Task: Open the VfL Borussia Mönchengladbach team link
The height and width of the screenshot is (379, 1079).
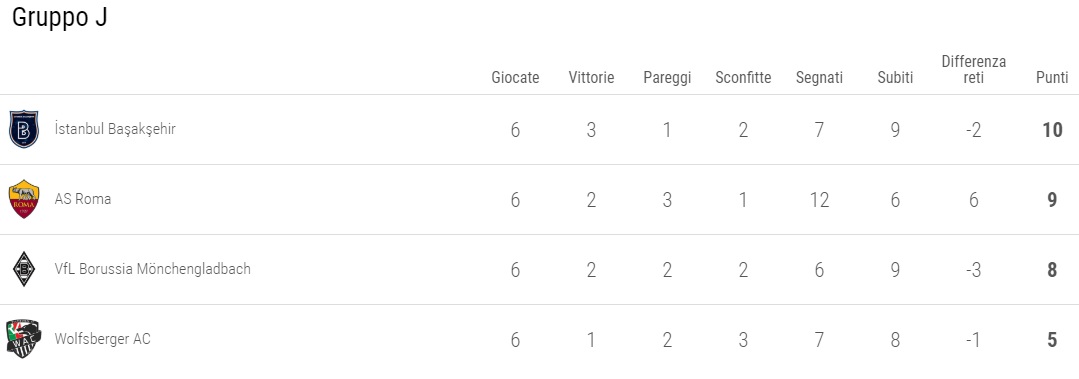Action: (153, 269)
